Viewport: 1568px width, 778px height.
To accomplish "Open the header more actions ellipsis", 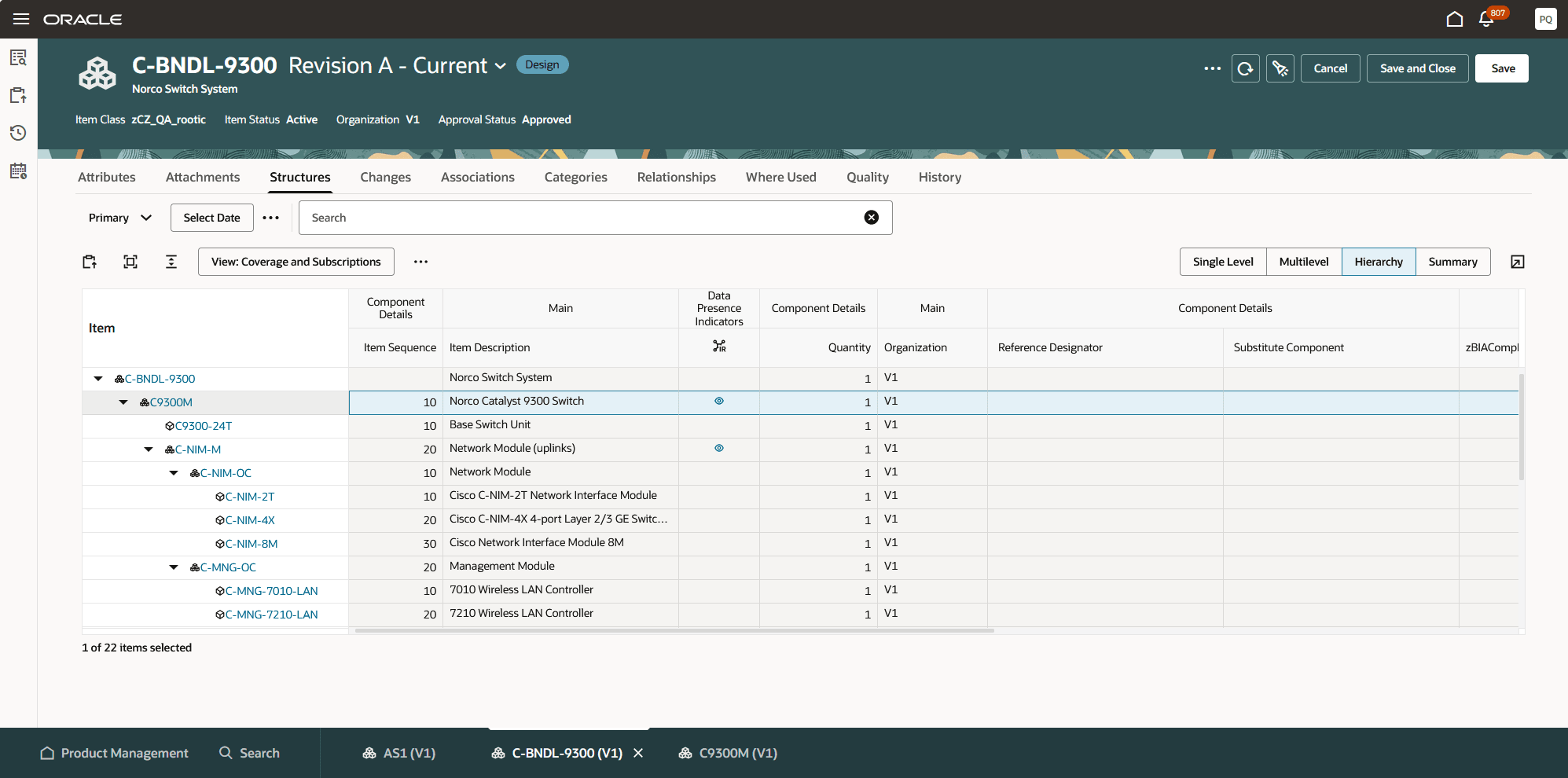I will (1212, 68).
